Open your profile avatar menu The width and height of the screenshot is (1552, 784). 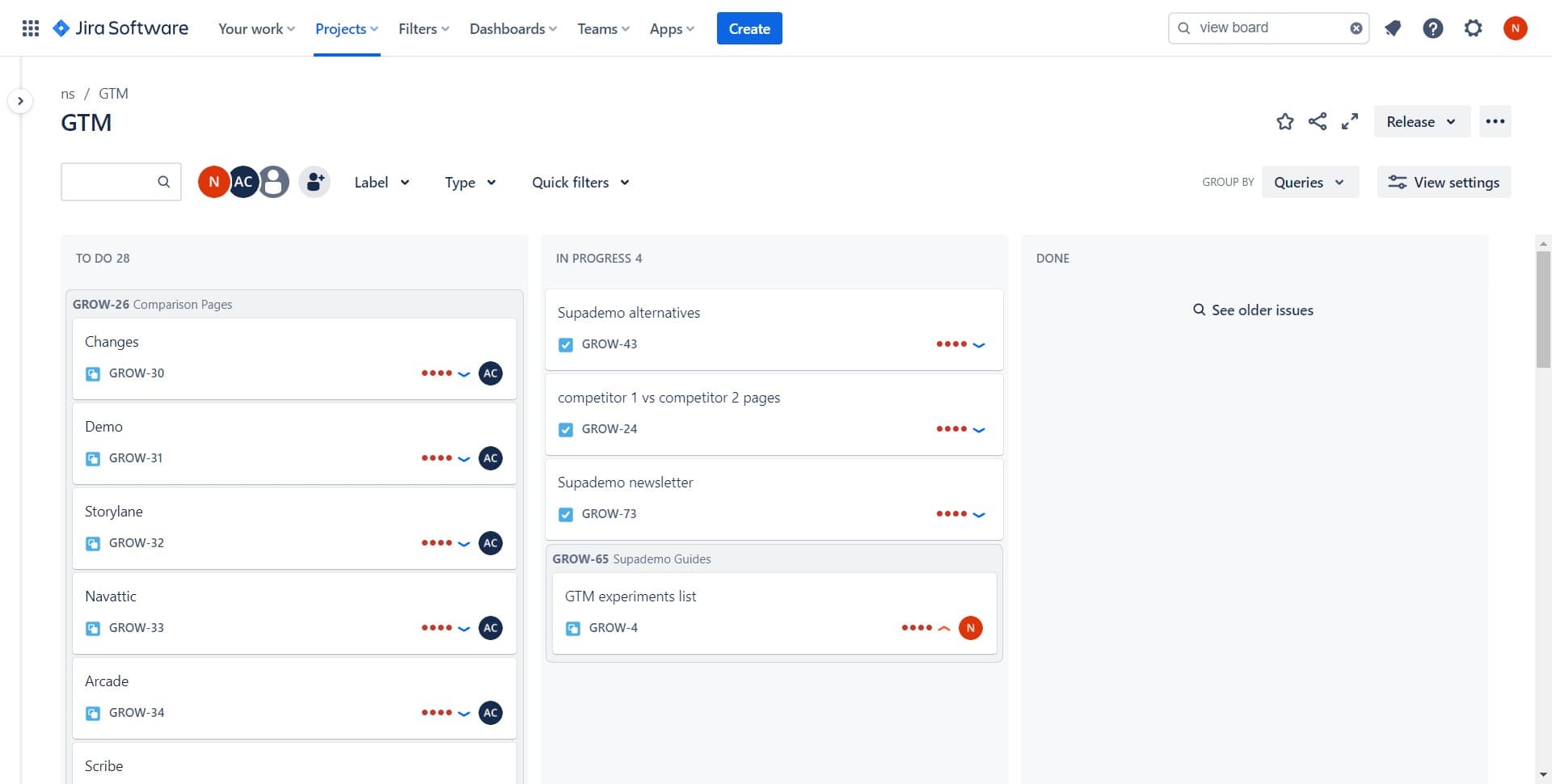1516,27
